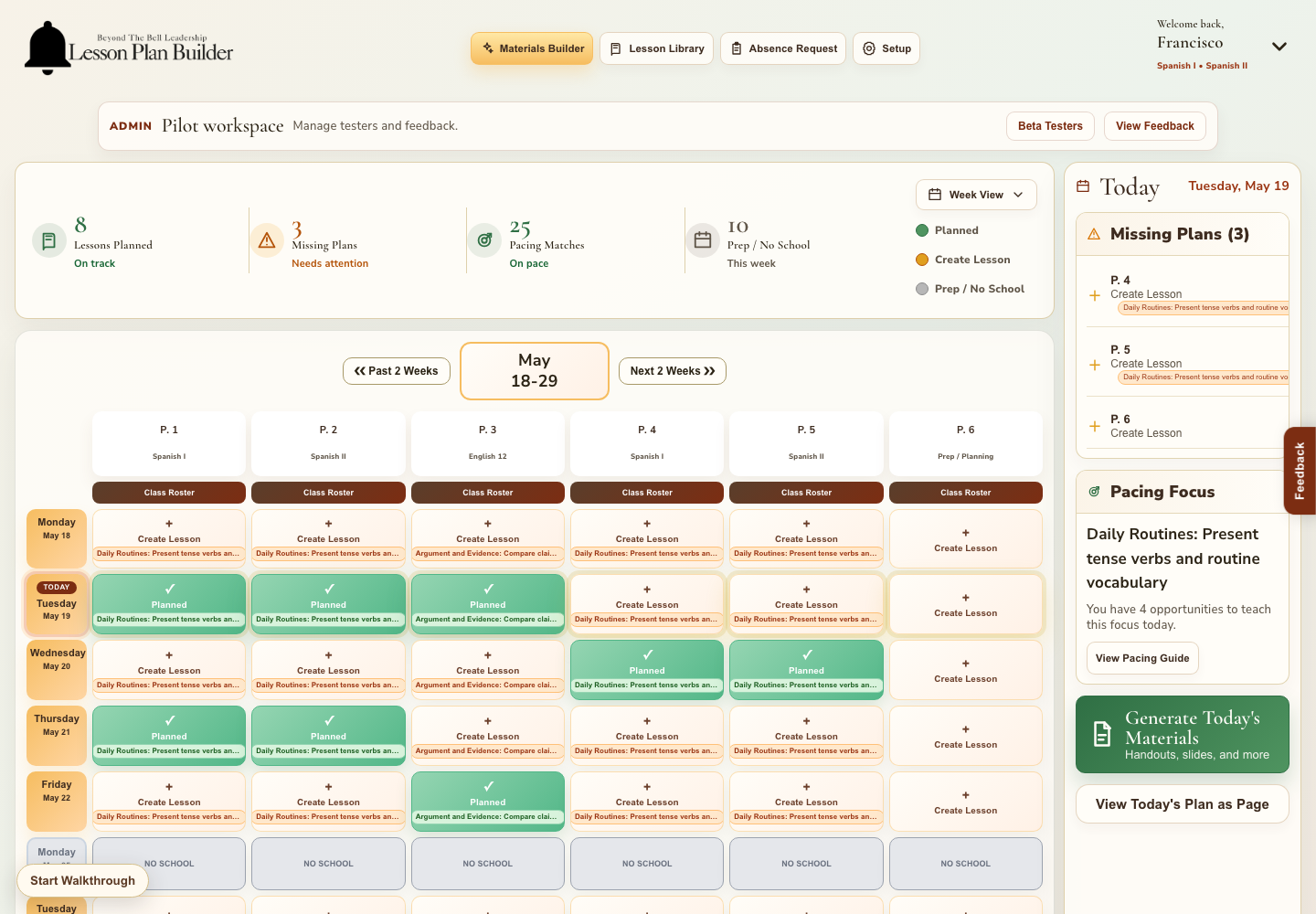
Task: Click Tuesday P. 4 Create Lesson cell
Action: tap(647, 604)
